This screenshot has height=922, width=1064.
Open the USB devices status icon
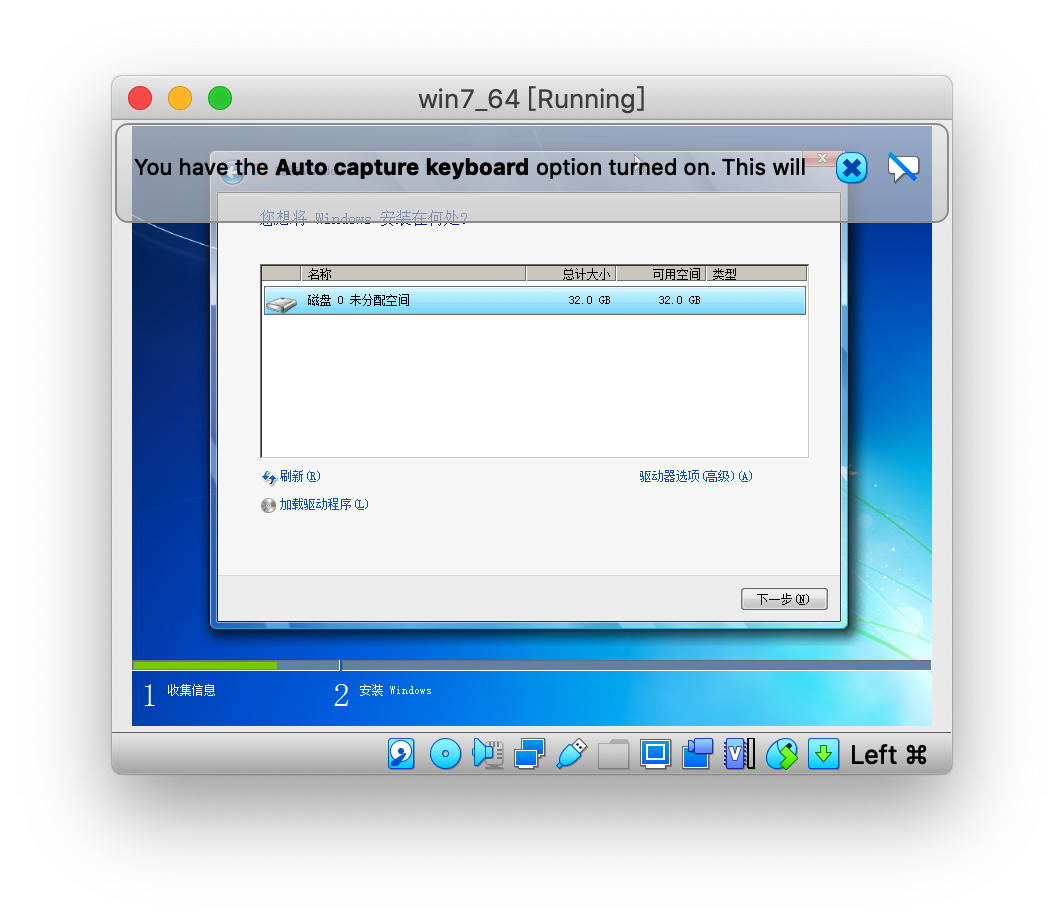pyautogui.click(x=571, y=754)
